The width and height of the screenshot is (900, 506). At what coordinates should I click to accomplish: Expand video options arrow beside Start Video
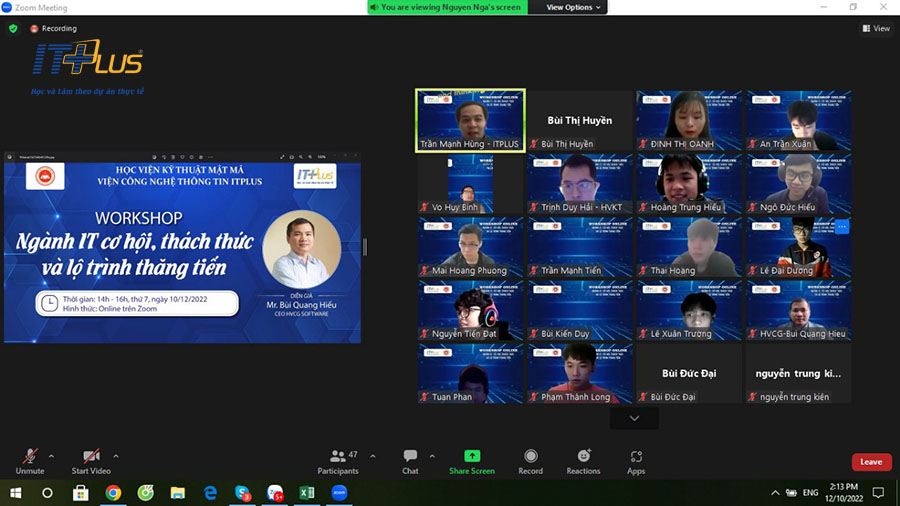[x=116, y=456]
